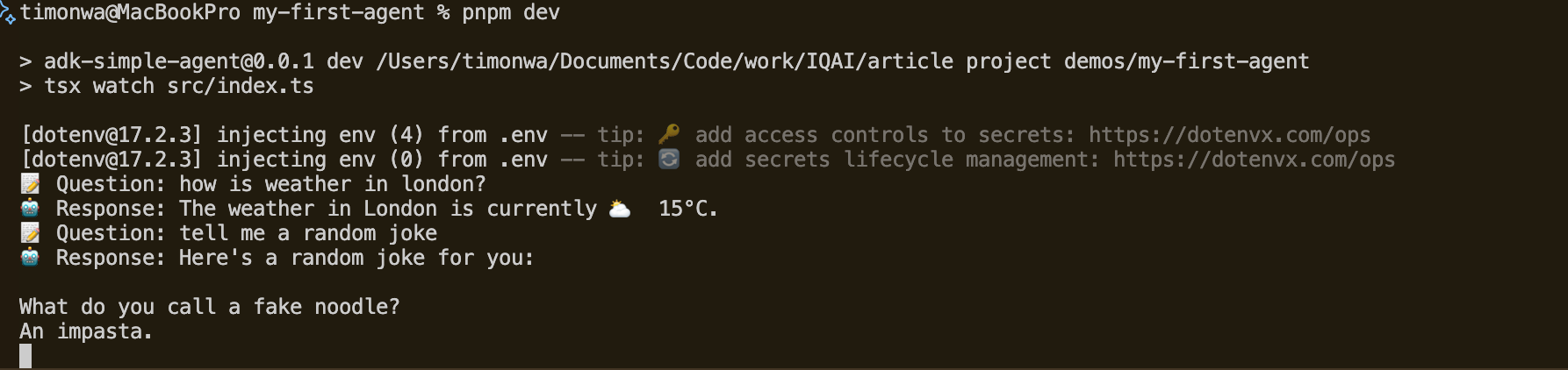The width and height of the screenshot is (1568, 370).
Task: Click the 'pnpm dev' command text
Action: 511,12
